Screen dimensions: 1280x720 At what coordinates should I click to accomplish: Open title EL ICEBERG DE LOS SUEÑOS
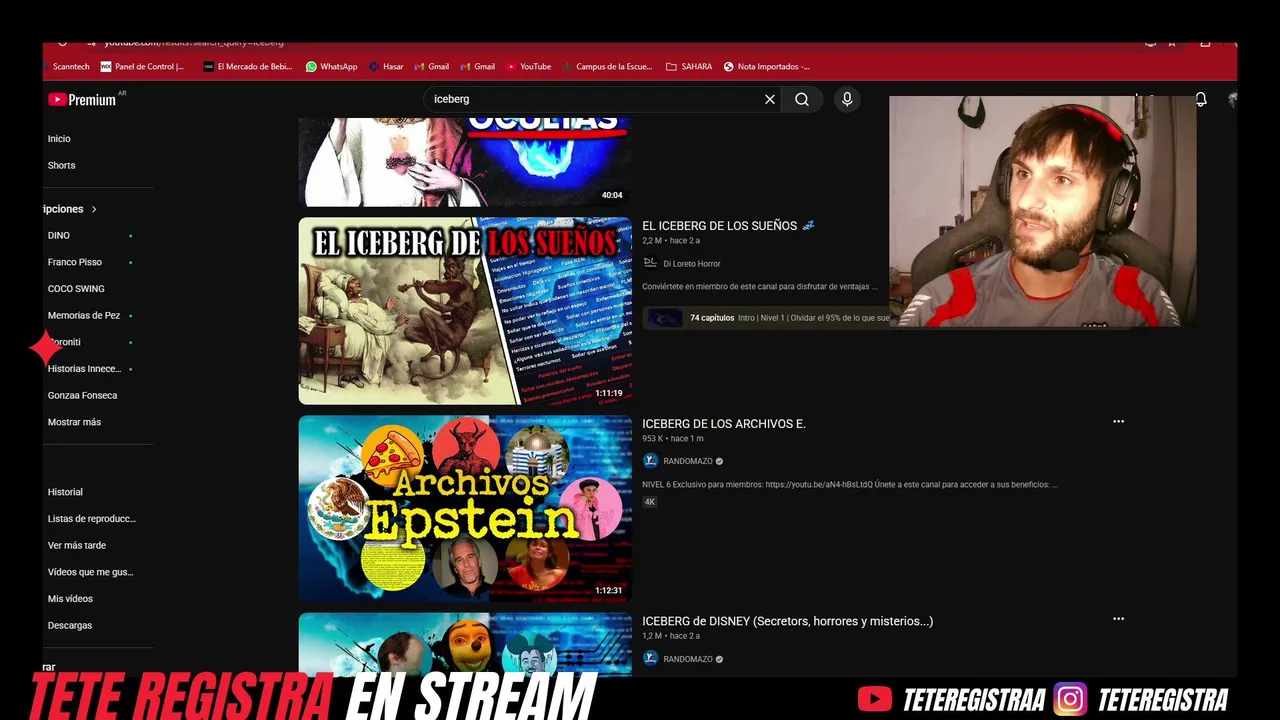click(x=728, y=226)
